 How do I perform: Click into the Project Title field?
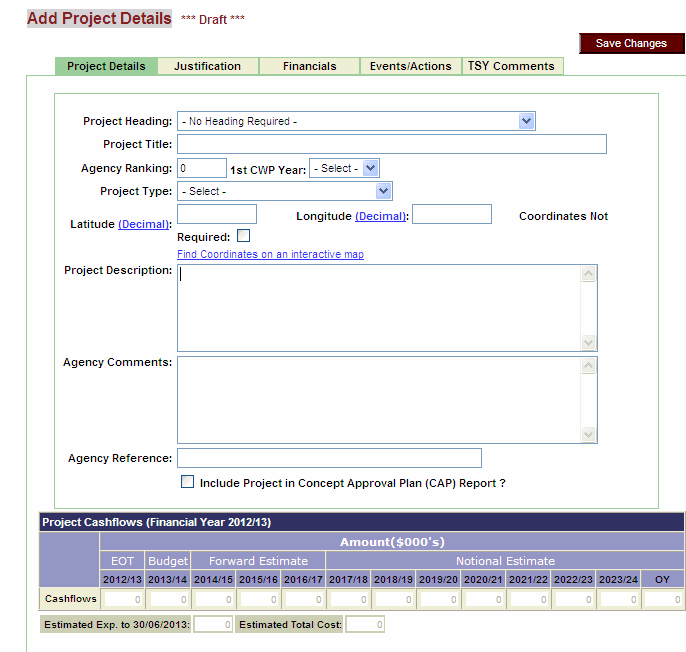391,144
